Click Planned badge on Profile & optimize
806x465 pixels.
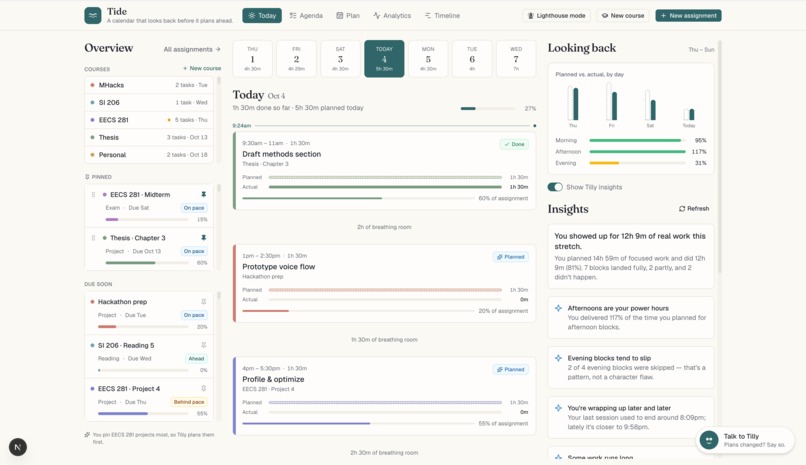(510, 369)
